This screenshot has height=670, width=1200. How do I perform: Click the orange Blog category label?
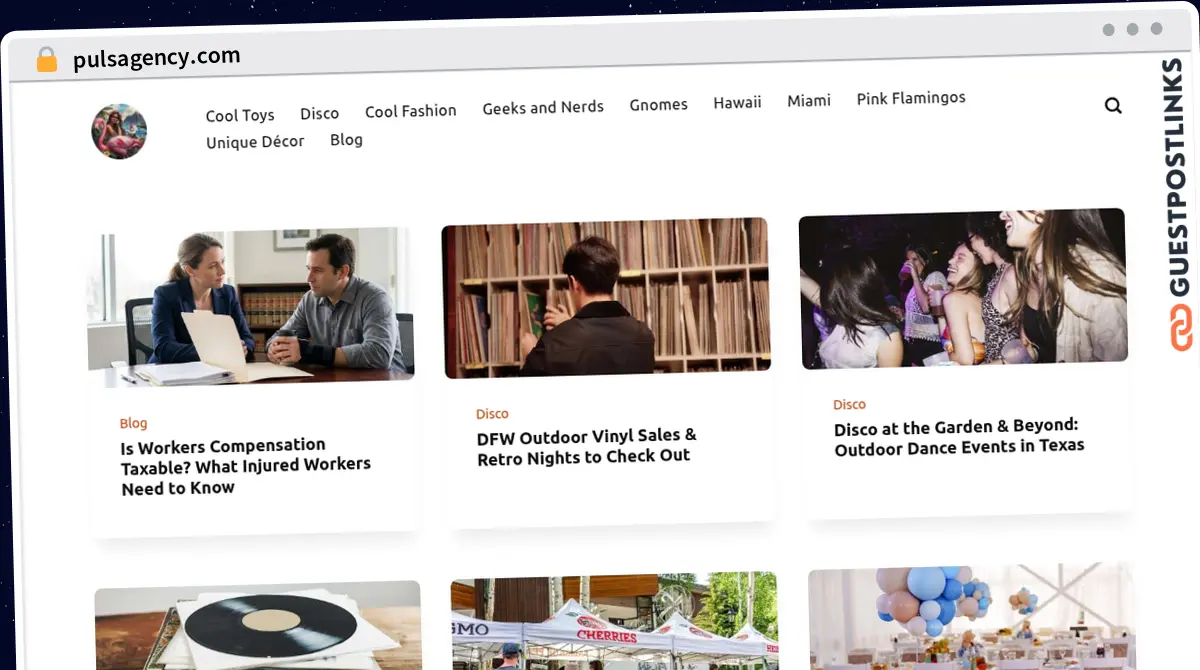pyautogui.click(x=133, y=423)
